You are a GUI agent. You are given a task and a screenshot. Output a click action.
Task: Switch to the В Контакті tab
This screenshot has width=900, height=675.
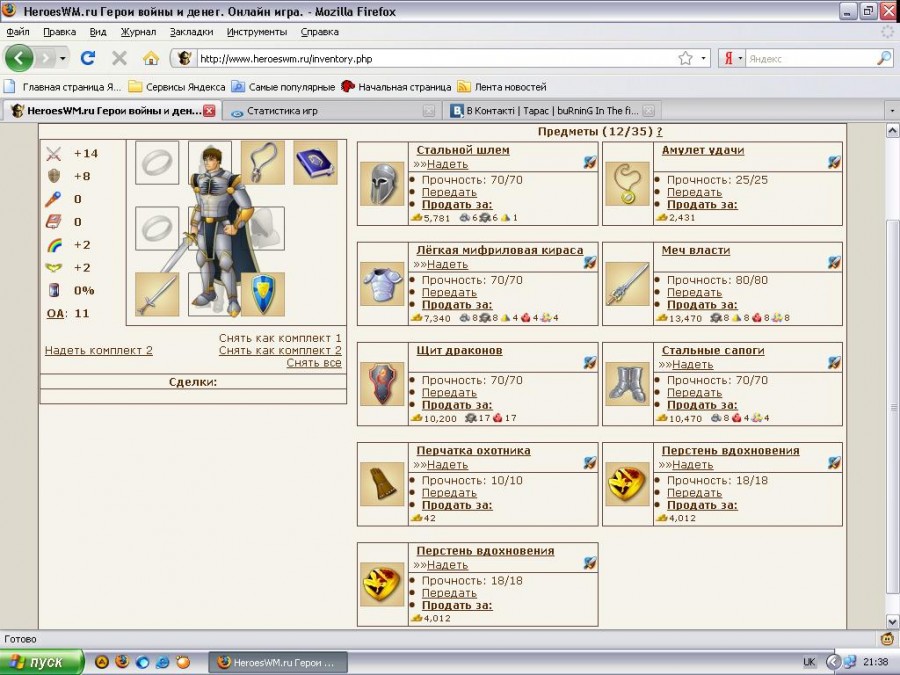(551, 111)
